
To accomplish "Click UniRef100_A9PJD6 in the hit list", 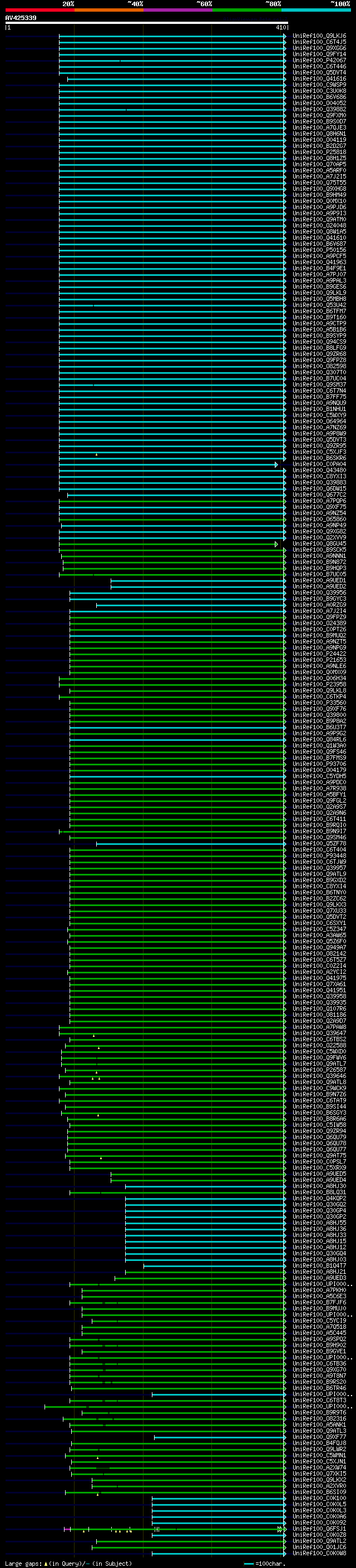I will (319, 207).
